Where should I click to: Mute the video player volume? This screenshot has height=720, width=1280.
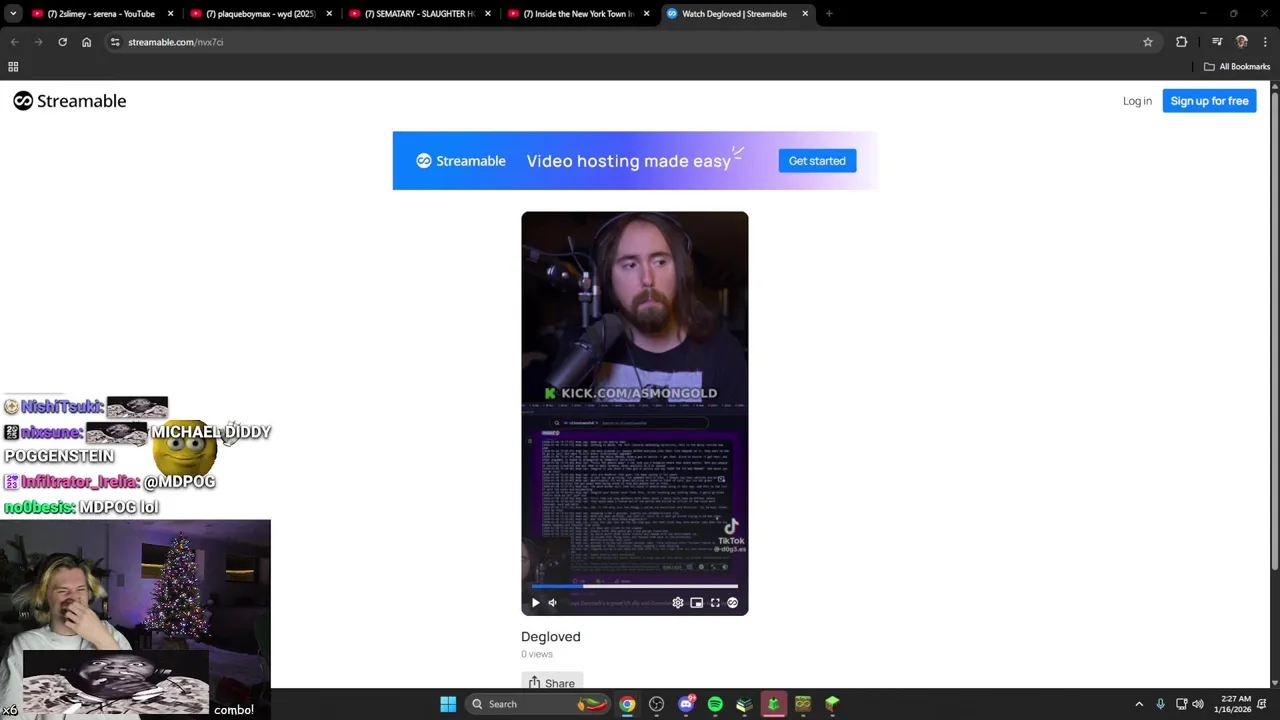[x=552, y=603]
